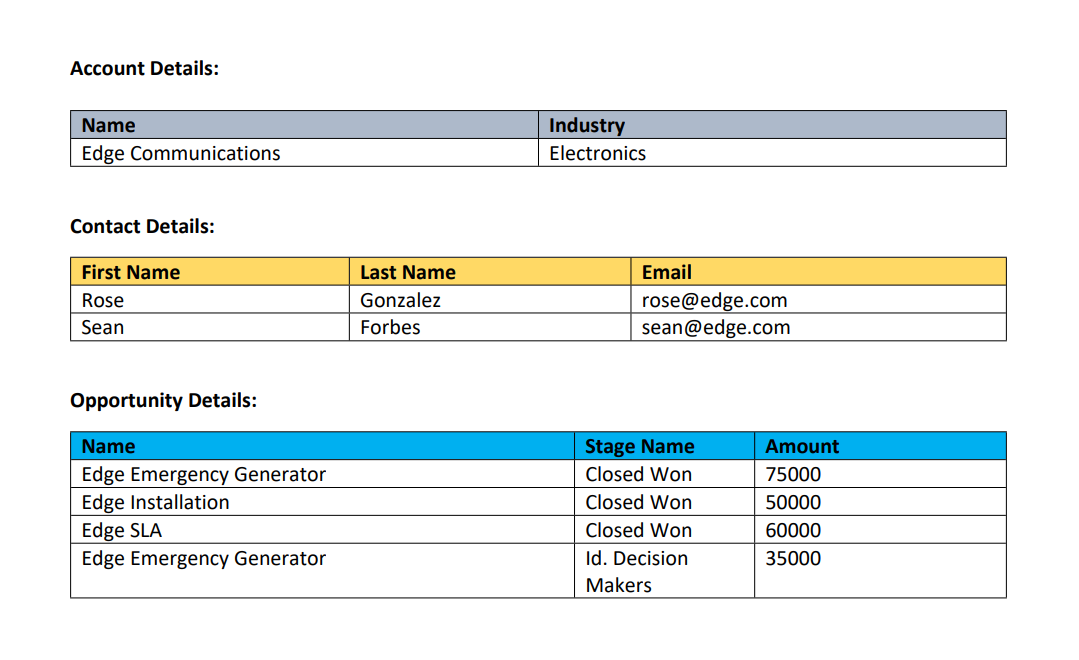This screenshot has height=660, width=1079.
Task: Select the Forbes last name cell
Action: tap(490, 328)
